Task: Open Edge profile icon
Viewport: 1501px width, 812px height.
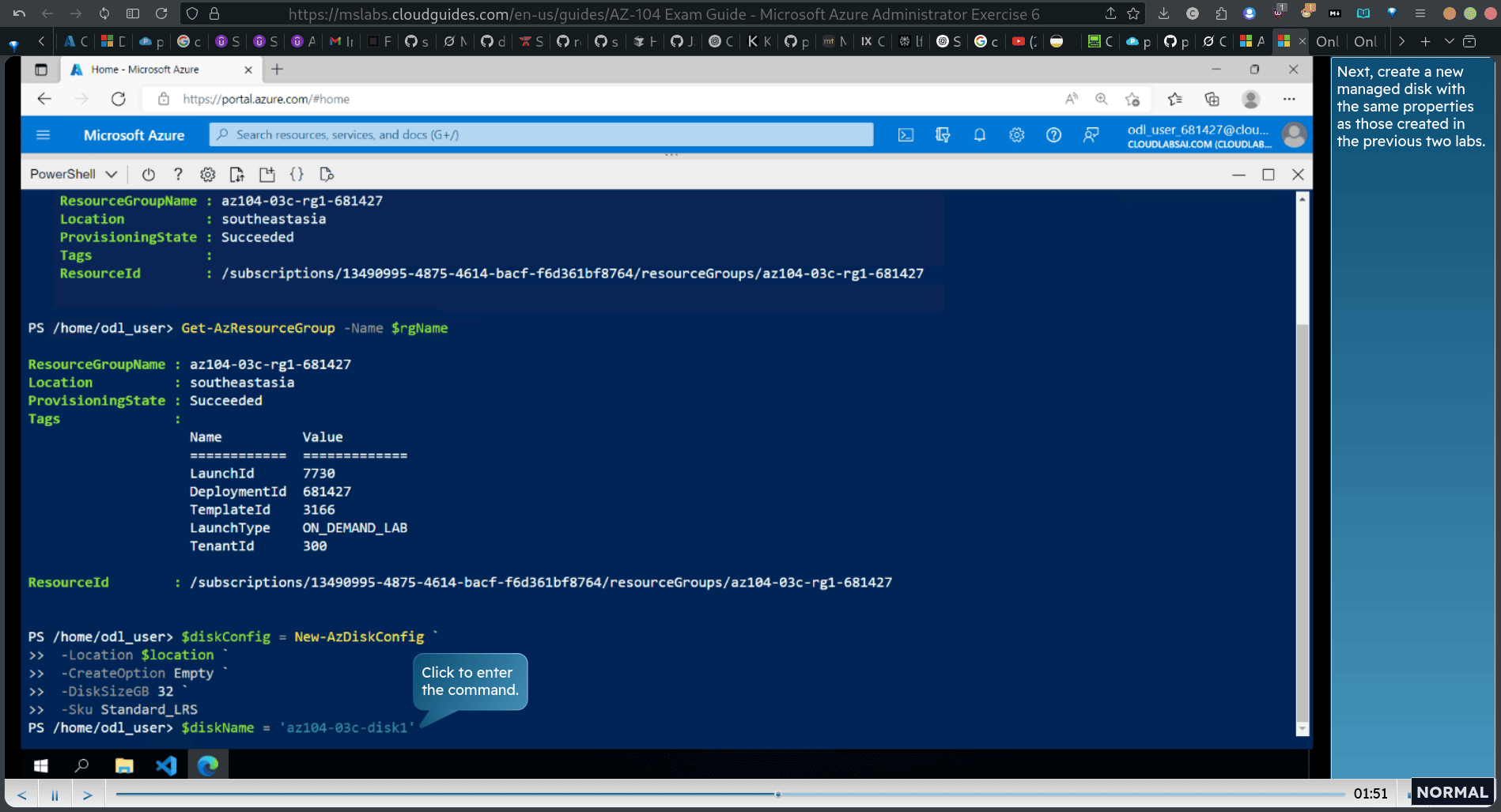Action: tap(1250, 99)
